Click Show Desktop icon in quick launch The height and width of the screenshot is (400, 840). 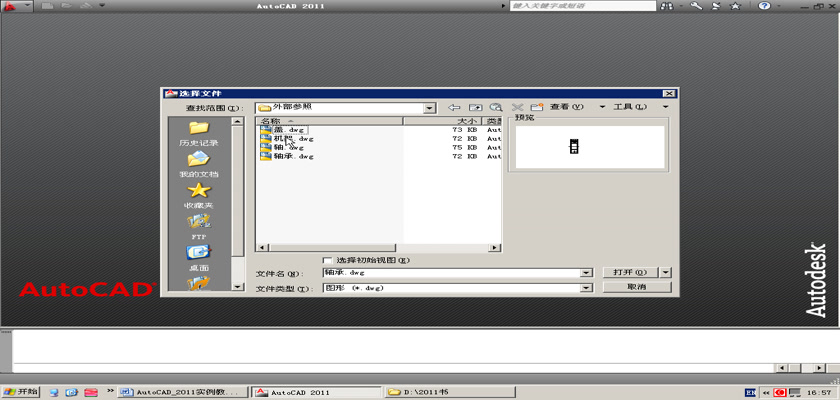tap(54, 393)
